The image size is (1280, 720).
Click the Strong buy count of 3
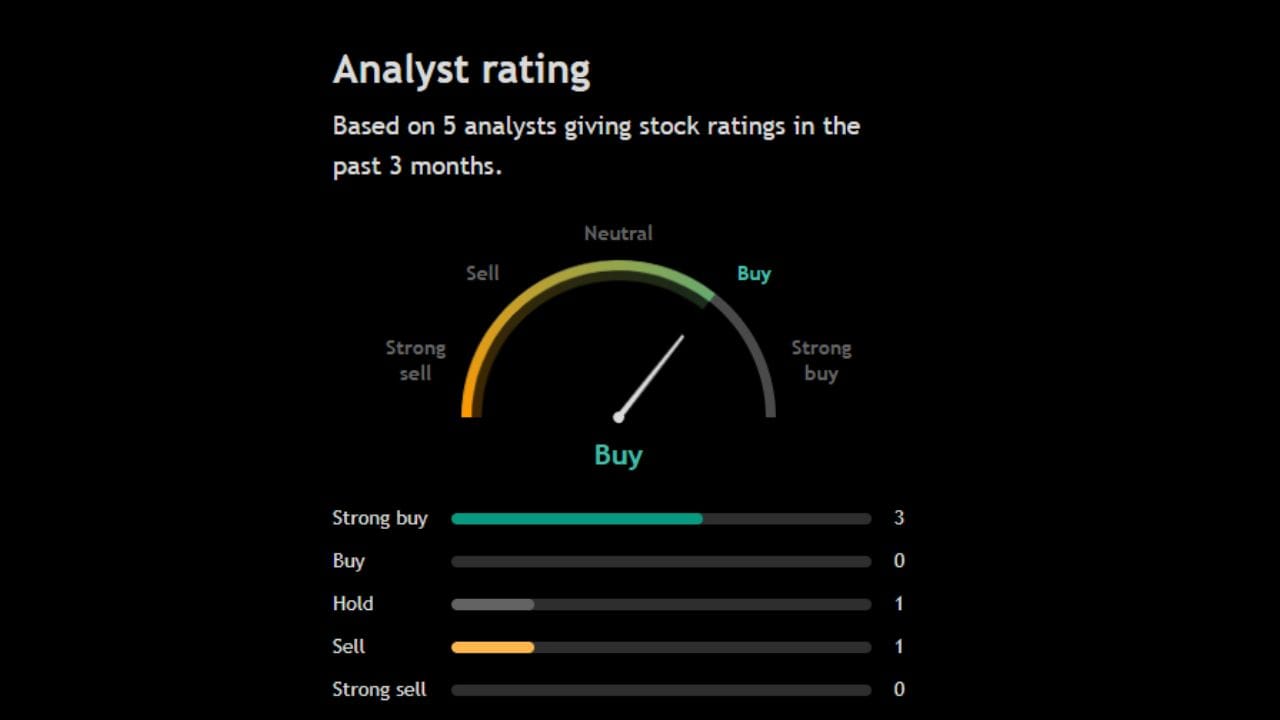(899, 518)
